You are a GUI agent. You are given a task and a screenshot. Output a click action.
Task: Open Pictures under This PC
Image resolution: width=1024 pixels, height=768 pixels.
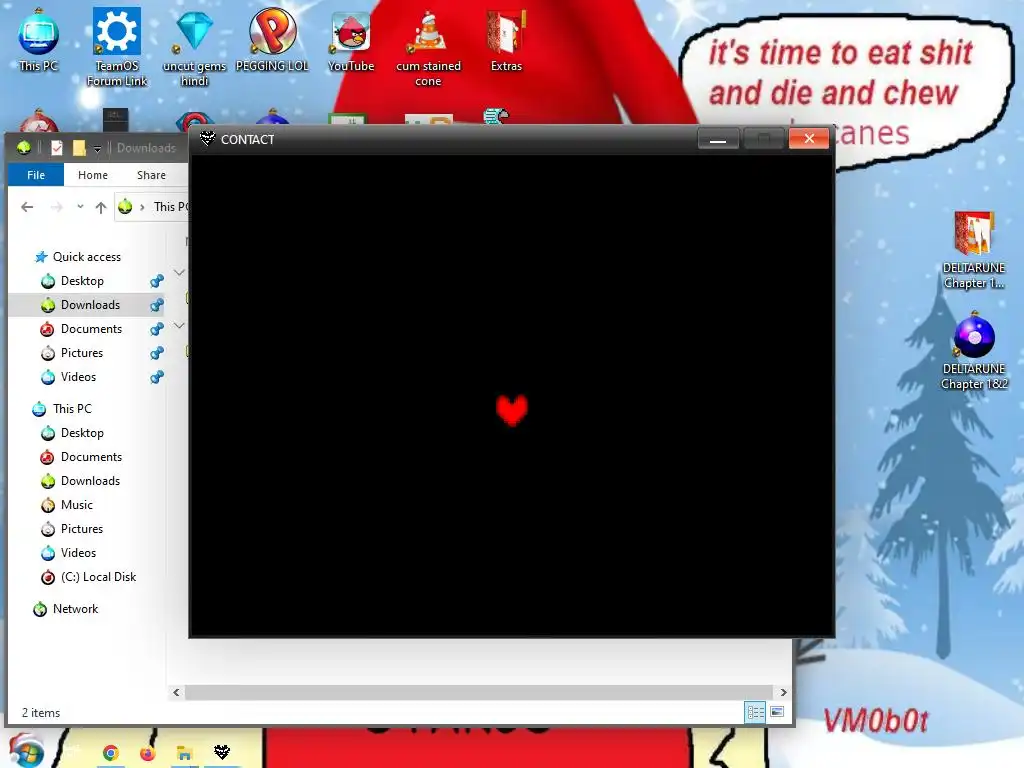(82, 529)
